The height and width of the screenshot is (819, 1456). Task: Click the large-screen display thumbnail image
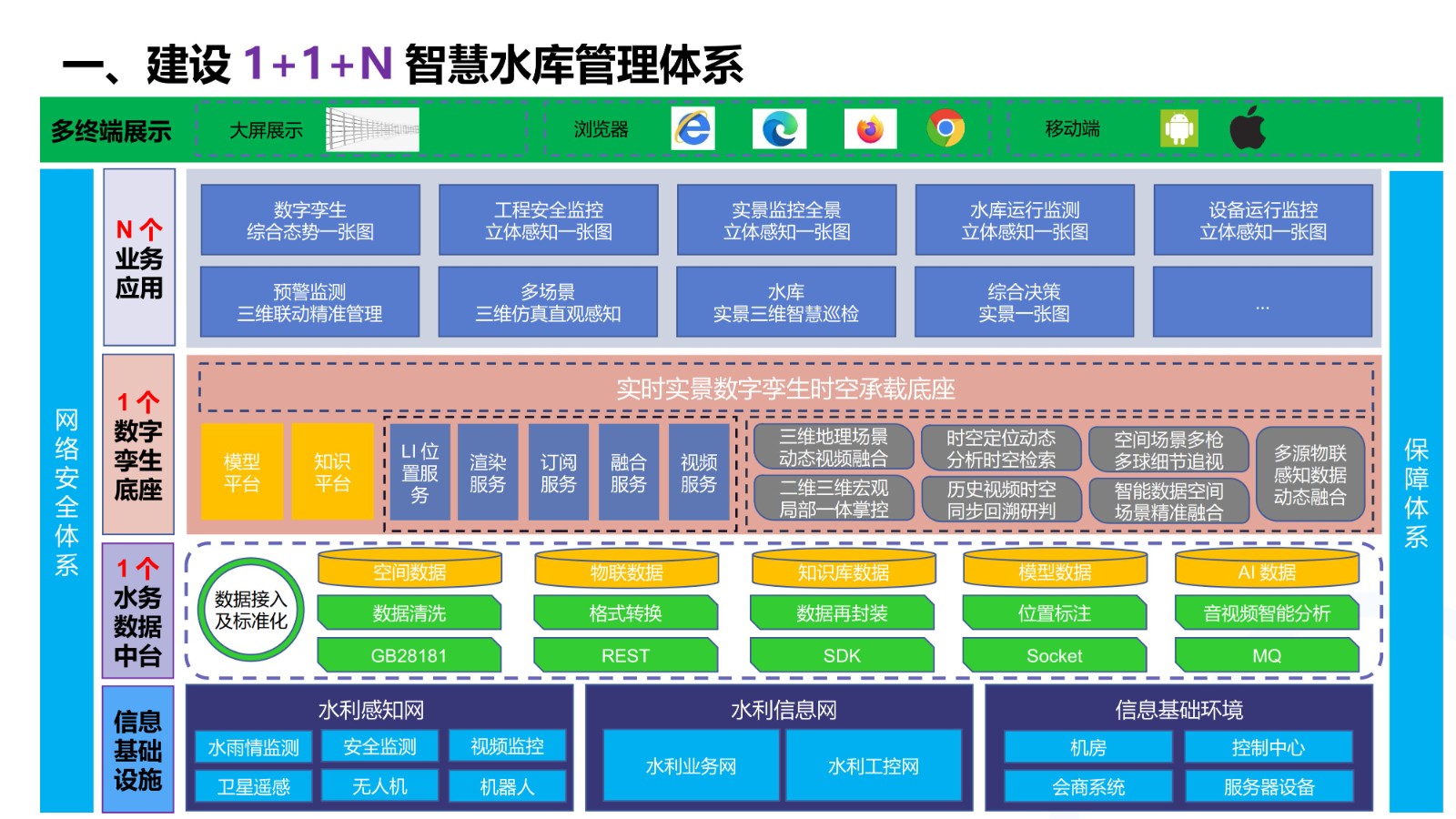pos(373,130)
